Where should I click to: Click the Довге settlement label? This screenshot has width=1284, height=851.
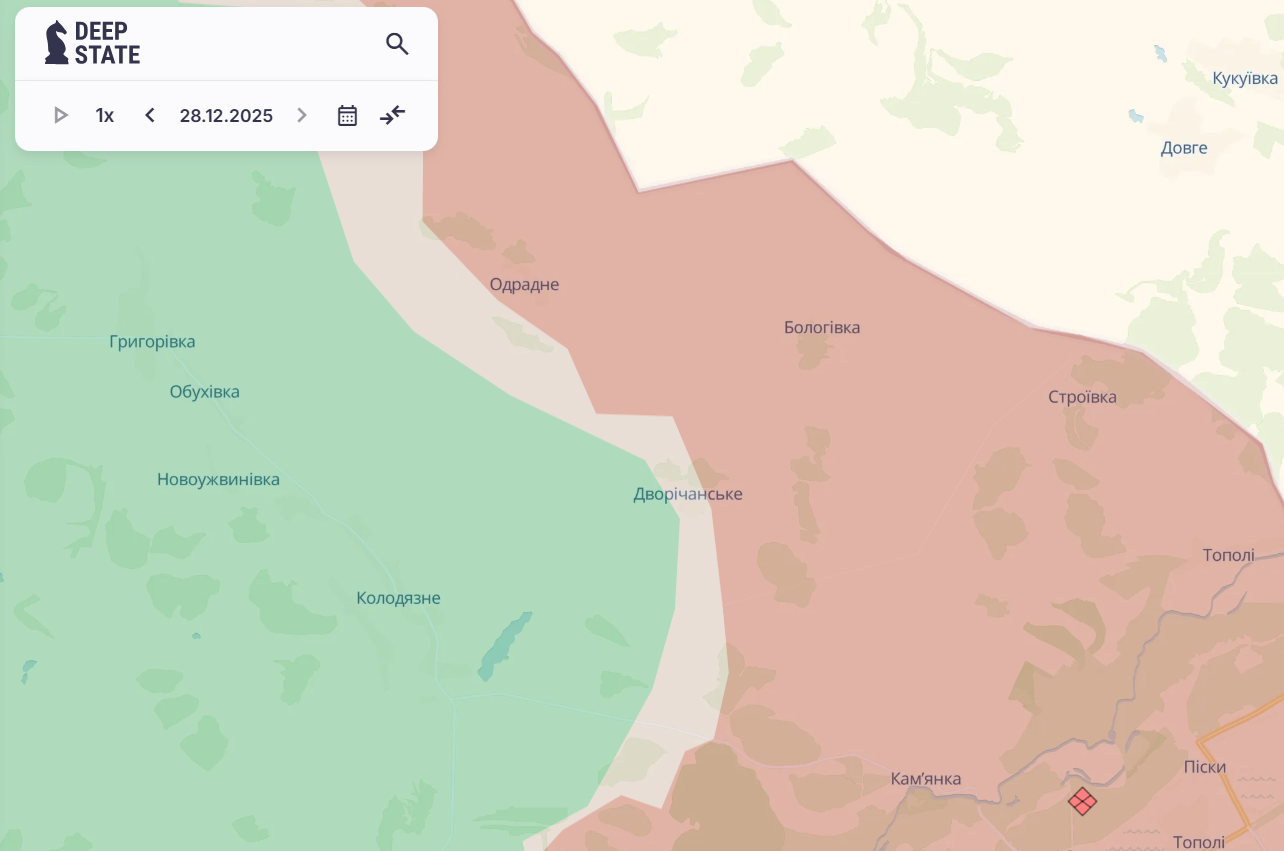[x=1184, y=148]
